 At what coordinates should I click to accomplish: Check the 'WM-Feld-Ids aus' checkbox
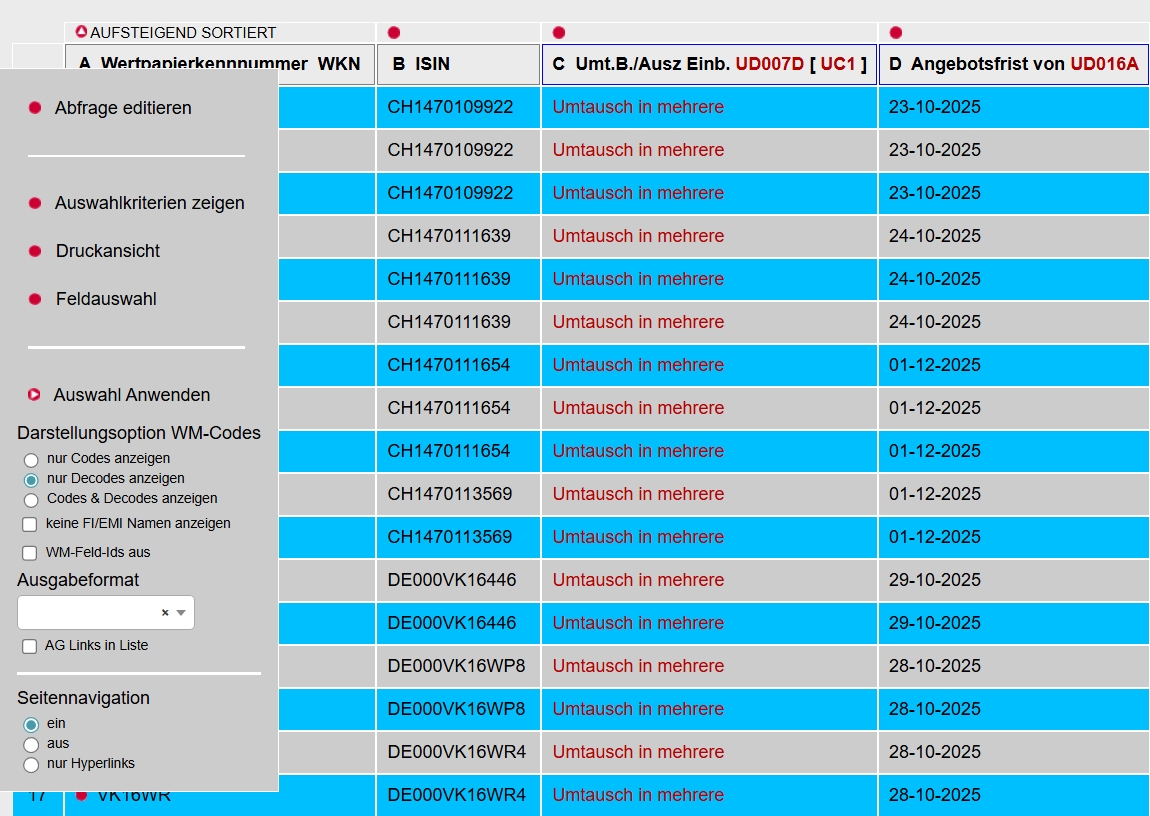click(29, 553)
